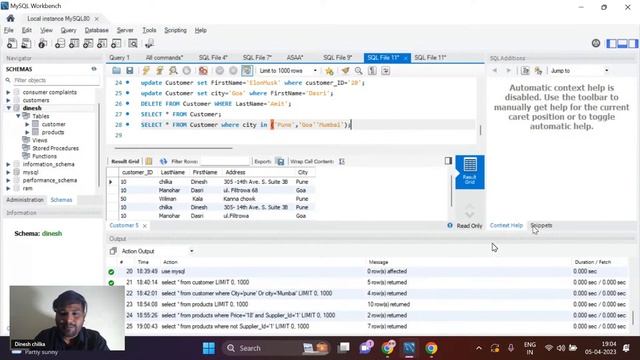
Task: Select Stored Procedures in schema tree
Action: [55, 148]
